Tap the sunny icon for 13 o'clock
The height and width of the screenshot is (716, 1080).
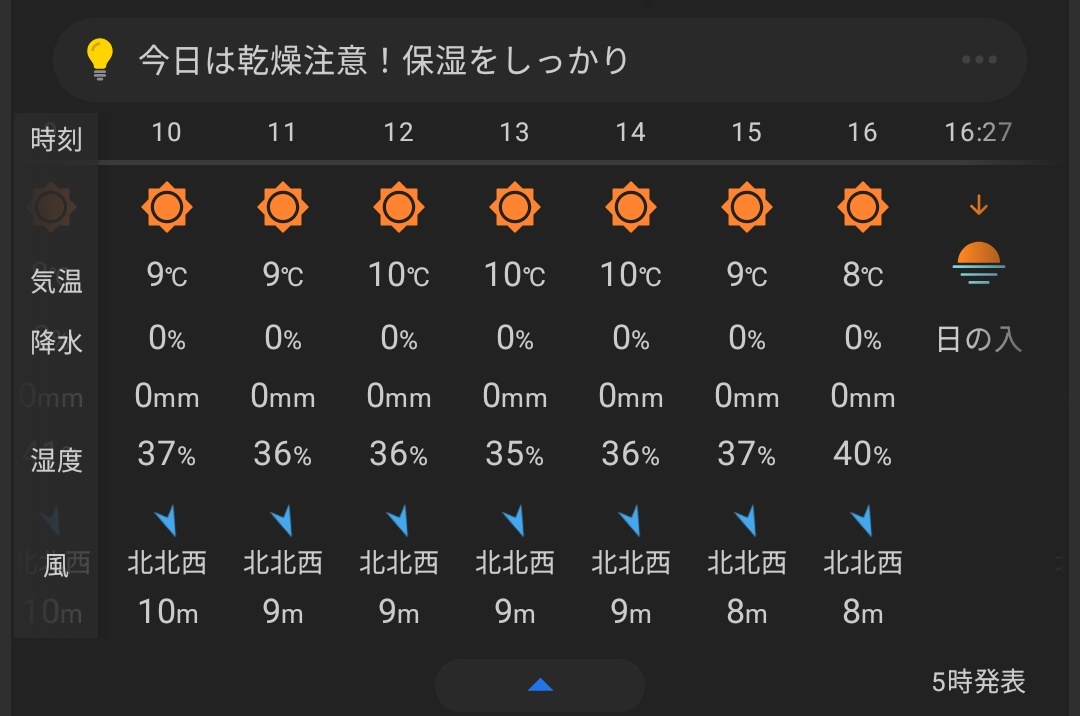tap(514, 208)
